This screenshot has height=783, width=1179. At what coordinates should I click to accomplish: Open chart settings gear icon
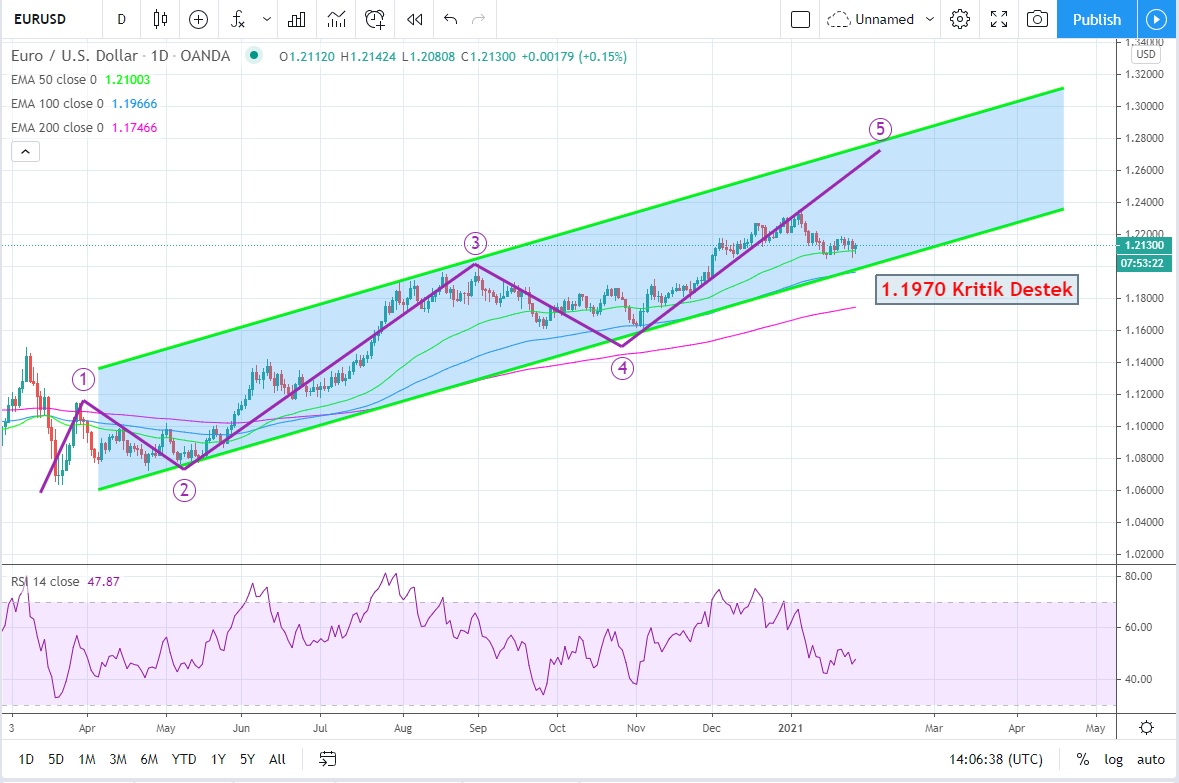959,19
